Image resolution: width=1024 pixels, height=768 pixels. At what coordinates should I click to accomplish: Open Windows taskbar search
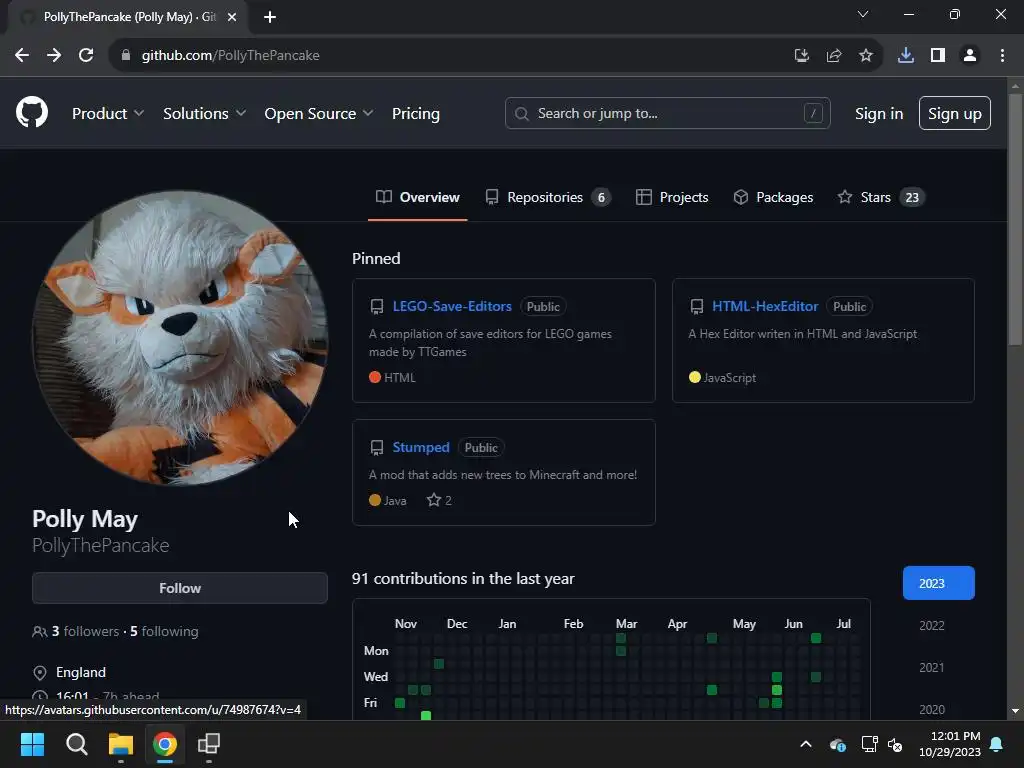(76, 744)
